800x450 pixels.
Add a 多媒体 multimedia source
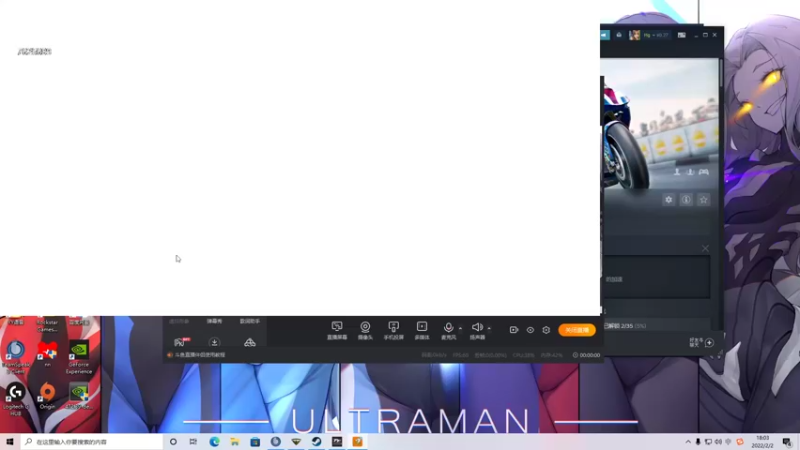[422, 331]
